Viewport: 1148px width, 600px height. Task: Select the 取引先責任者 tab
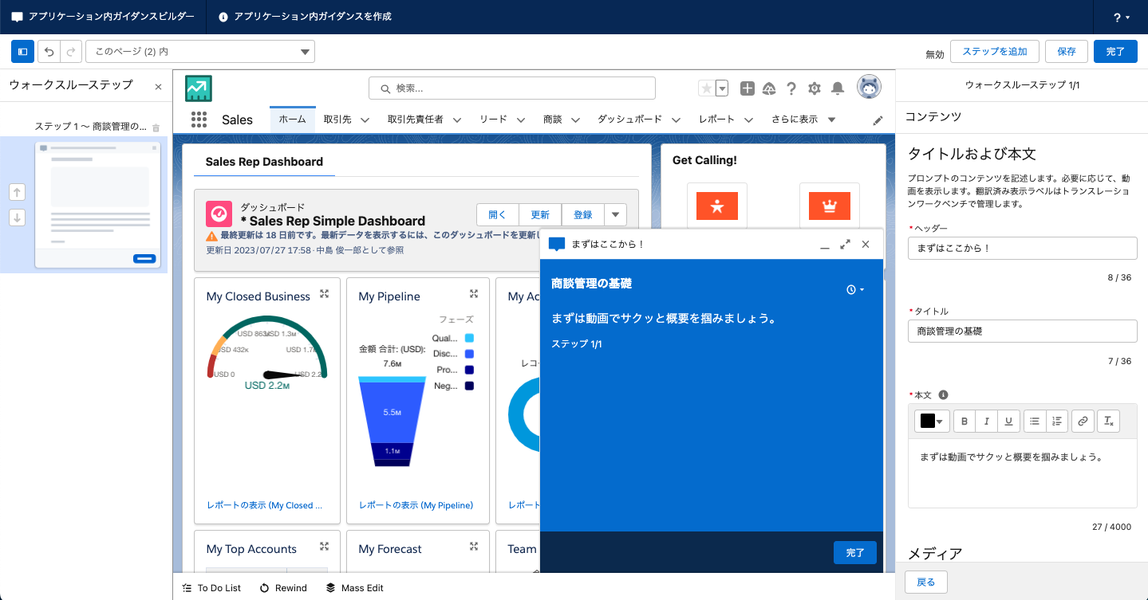(415, 119)
